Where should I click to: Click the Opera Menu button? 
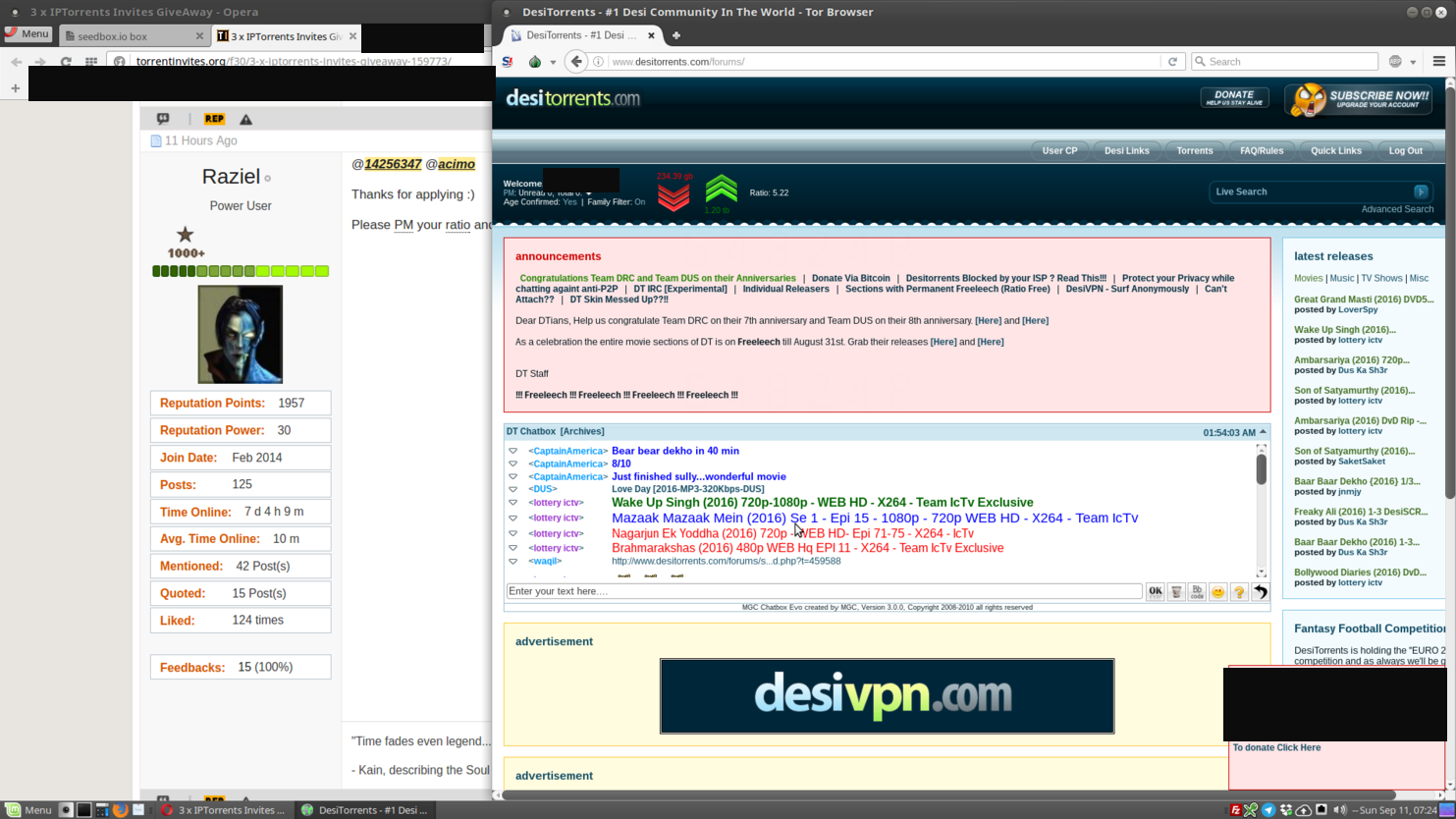(x=27, y=34)
